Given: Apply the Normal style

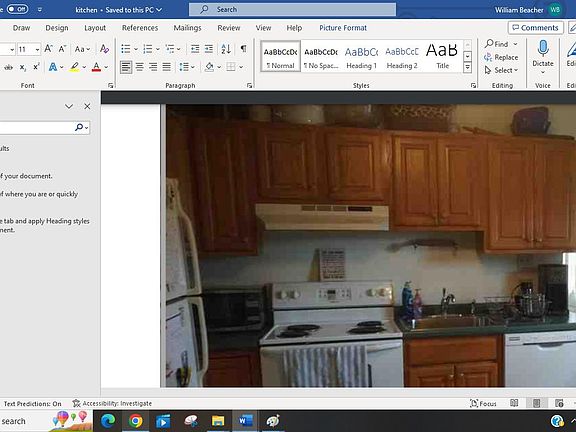Looking at the screenshot, I should [281, 56].
